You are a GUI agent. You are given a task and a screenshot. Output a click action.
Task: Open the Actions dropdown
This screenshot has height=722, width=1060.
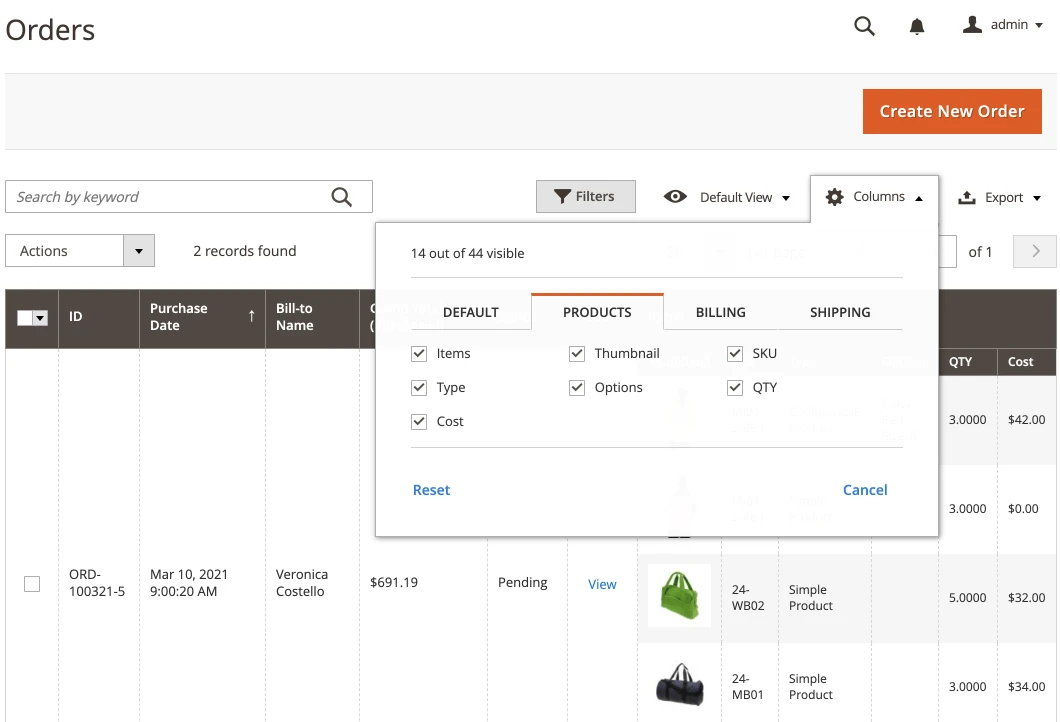pyautogui.click(x=80, y=251)
